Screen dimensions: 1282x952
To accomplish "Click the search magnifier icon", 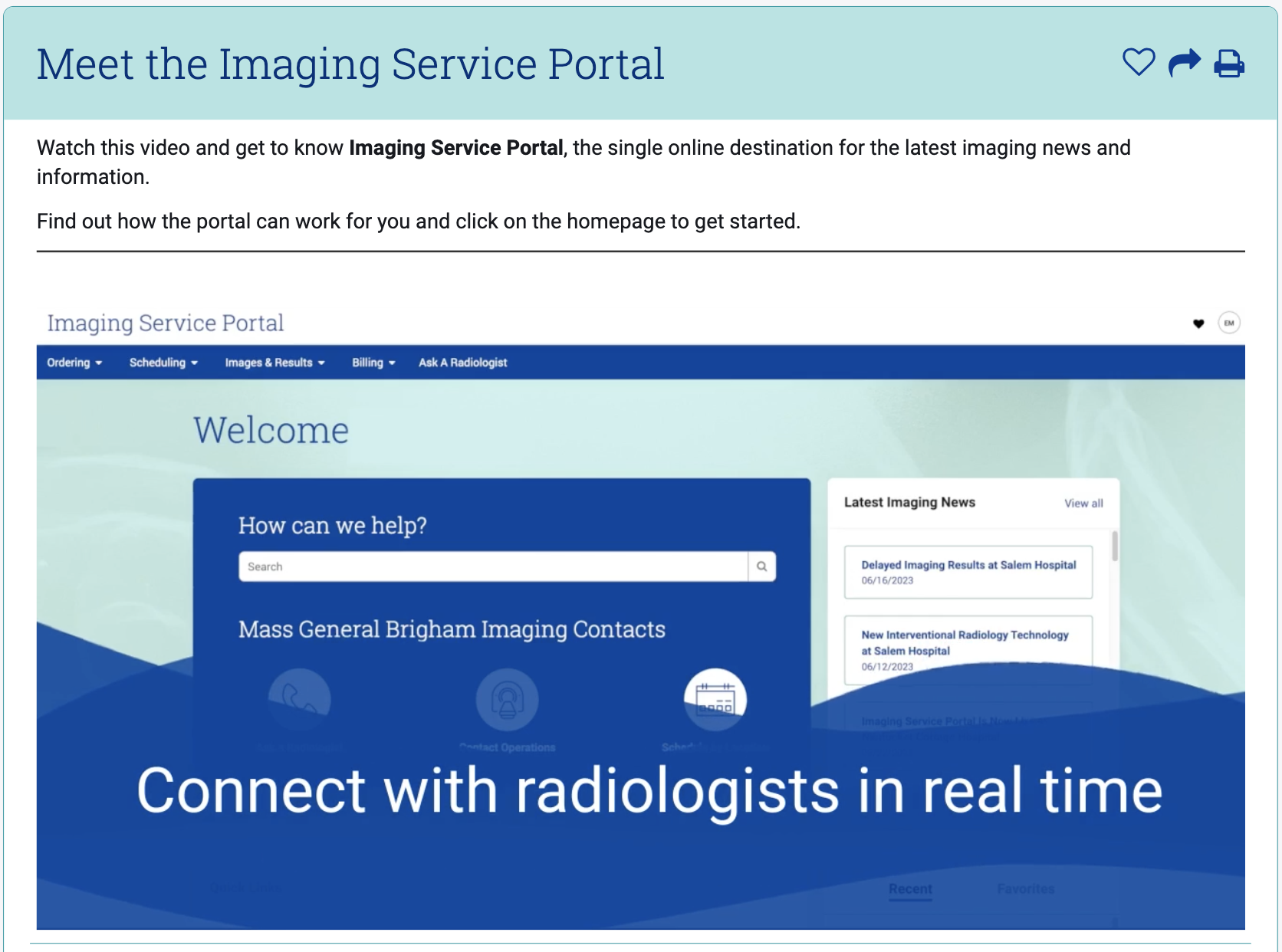I will point(762,566).
